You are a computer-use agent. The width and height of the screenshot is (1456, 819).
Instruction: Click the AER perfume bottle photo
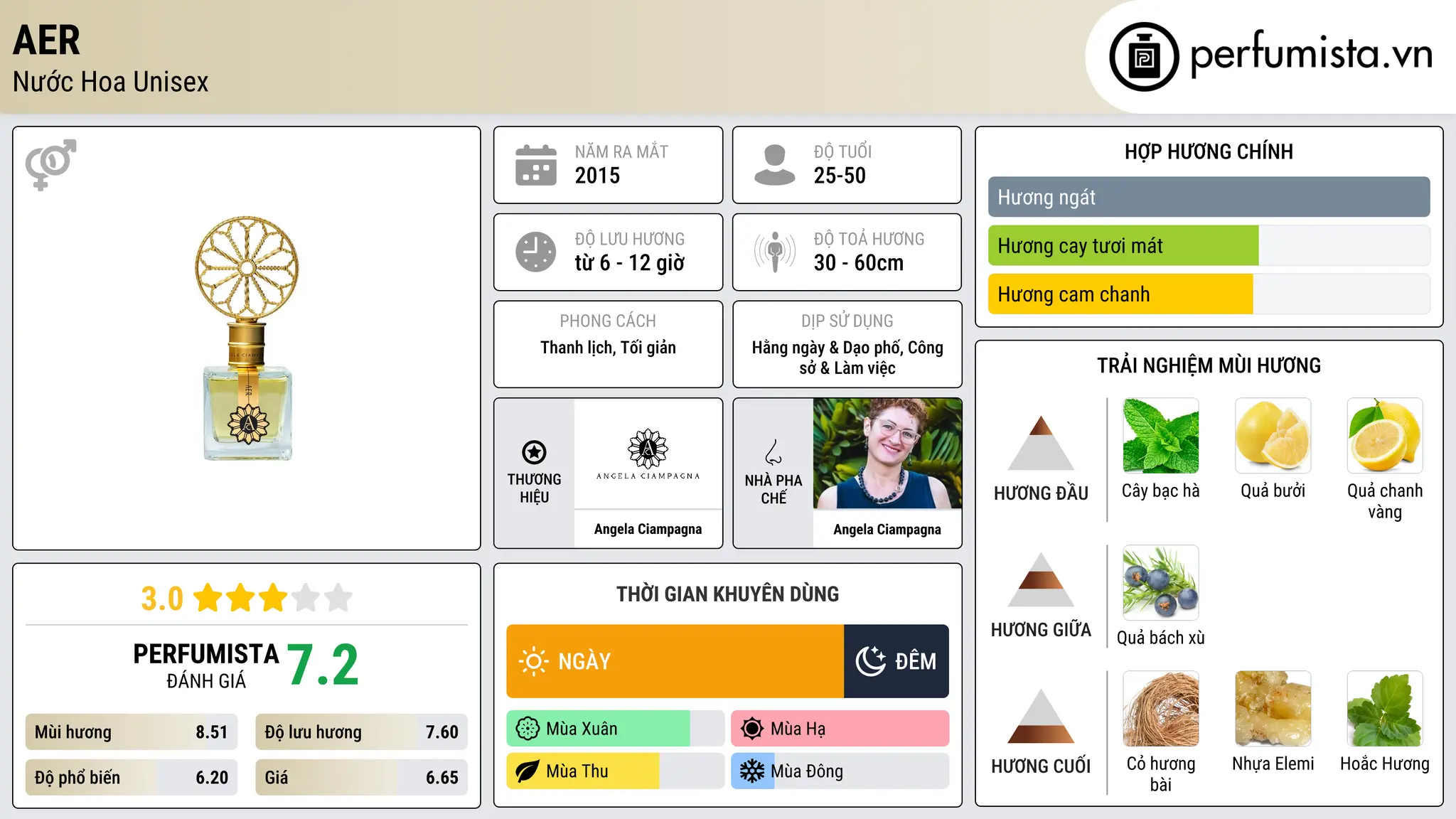247,338
